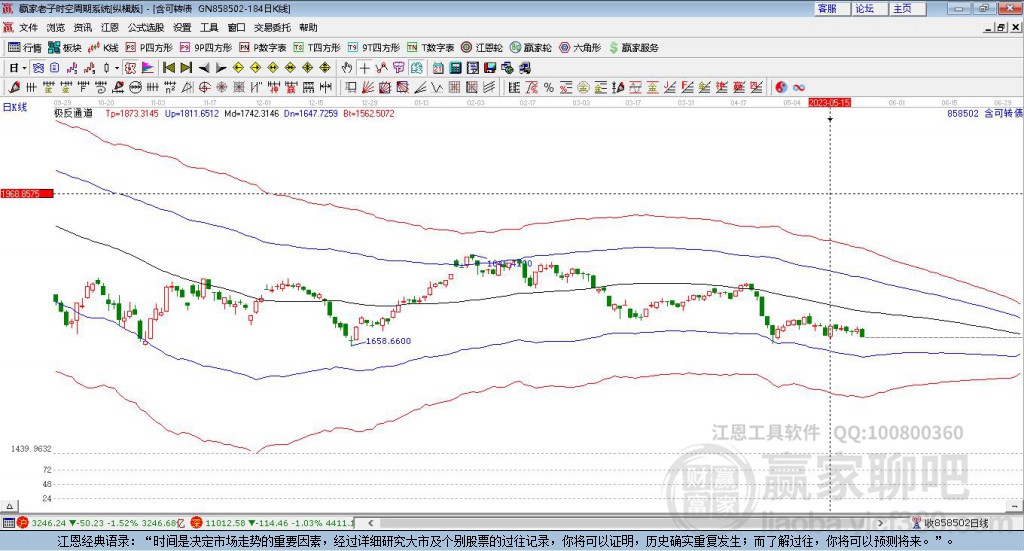
Task: Click the 极反通道 indicator label
Action: click(73, 113)
